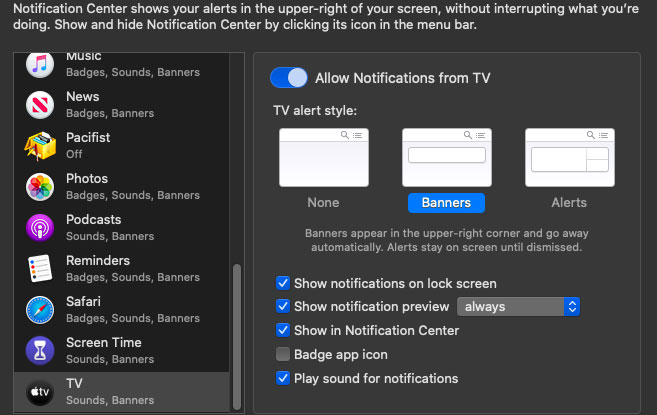Click the News app icon

click(x=40, y=105)
